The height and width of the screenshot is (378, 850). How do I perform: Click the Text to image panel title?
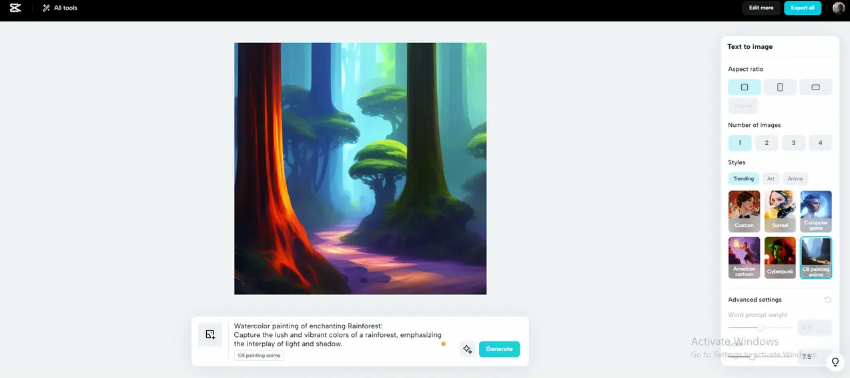(x=750, y=47)
